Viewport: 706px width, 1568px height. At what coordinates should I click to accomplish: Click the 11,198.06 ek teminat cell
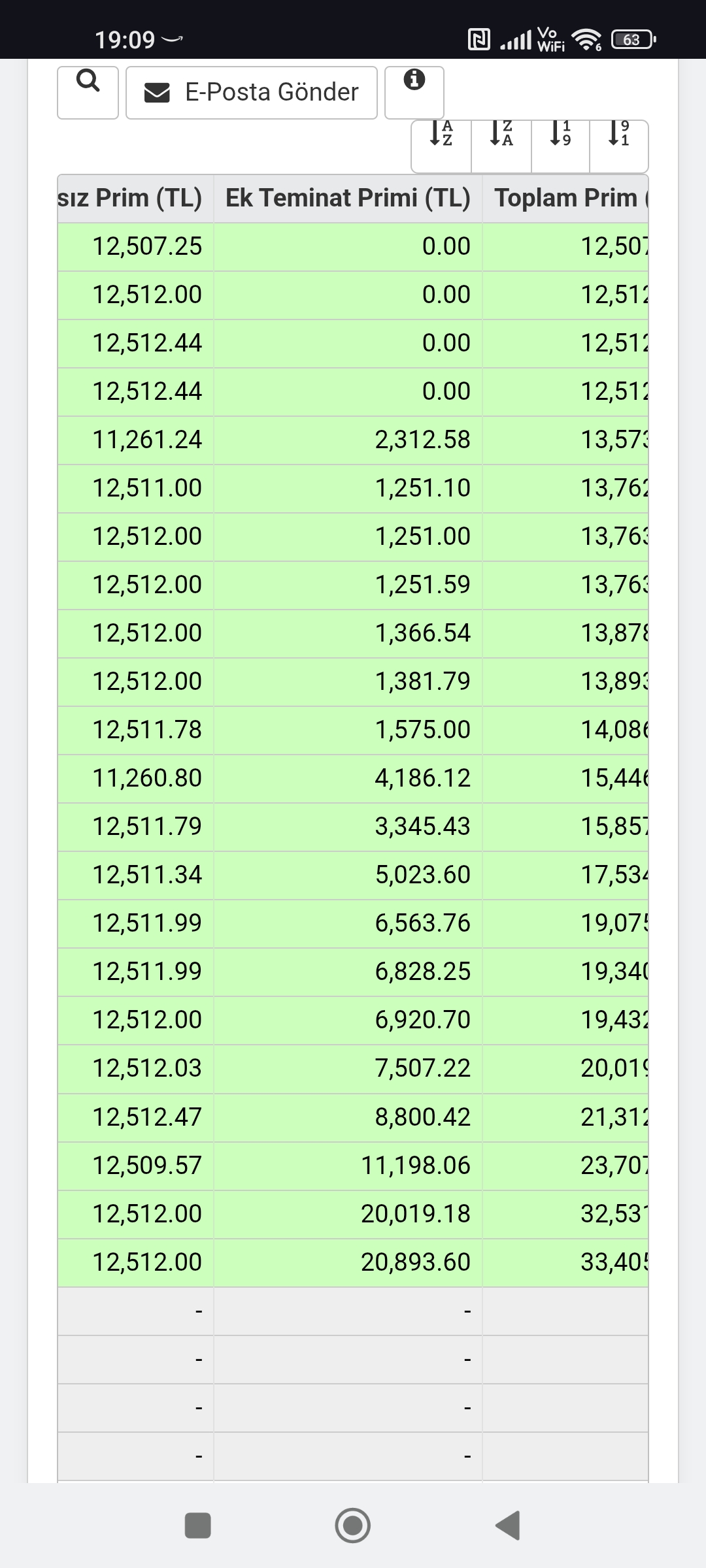[x=348, y=1166]
